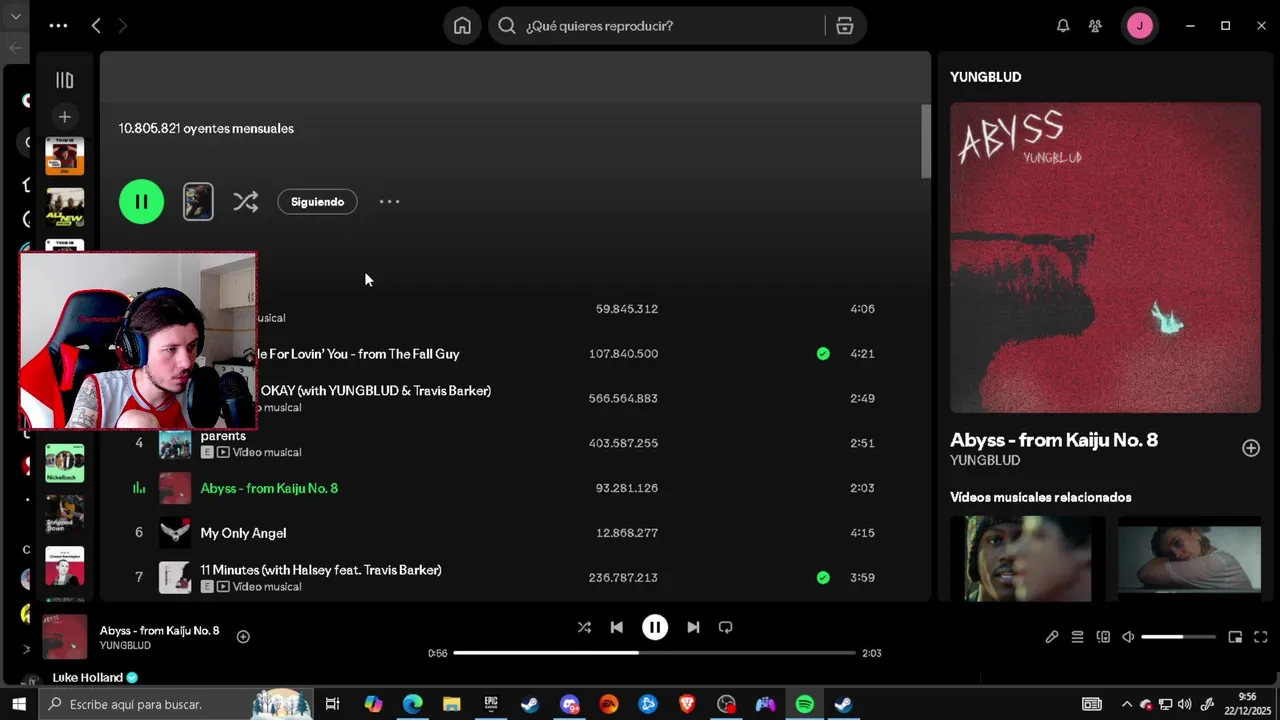The width and height of the screenshot is (1280, 720).
Task: Open the play queue icon
Action: pos(1077,637)
